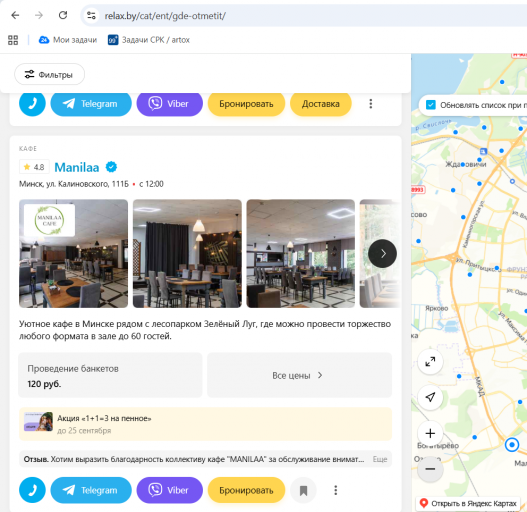Screen dimensions: 527x512
Task: Go forward in browser history
Action: [39, 15]
